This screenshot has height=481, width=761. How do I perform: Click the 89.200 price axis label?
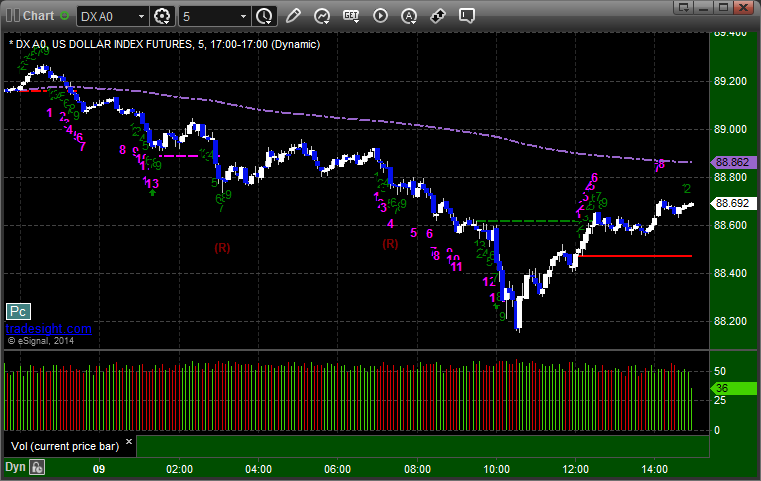tap(730, 82)
